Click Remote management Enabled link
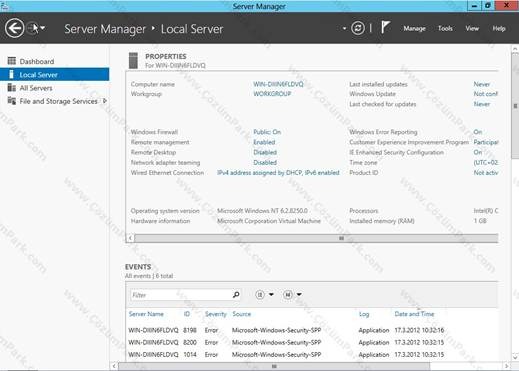Image resolution: width=519 pixels, height=371 pixels. pyautogui.click(x=264, y=142)
